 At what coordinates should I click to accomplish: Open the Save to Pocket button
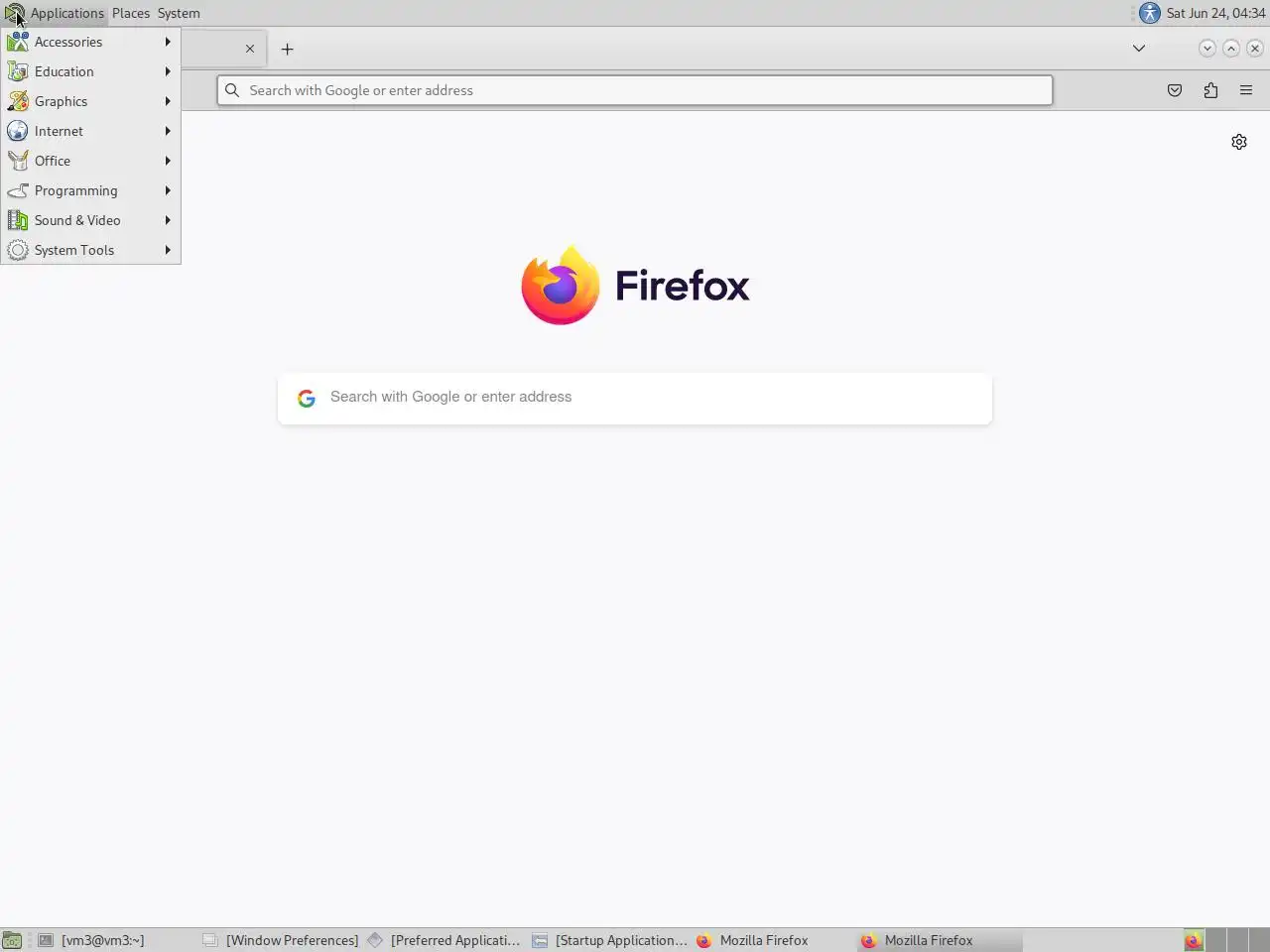(x=1175, y=90)
